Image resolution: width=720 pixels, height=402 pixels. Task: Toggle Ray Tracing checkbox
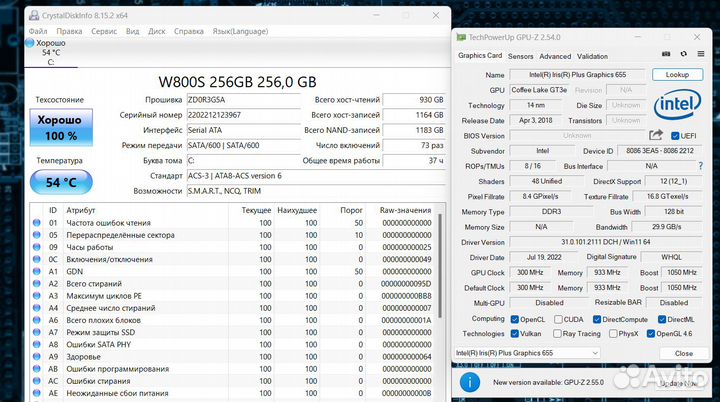pos(557,334)
